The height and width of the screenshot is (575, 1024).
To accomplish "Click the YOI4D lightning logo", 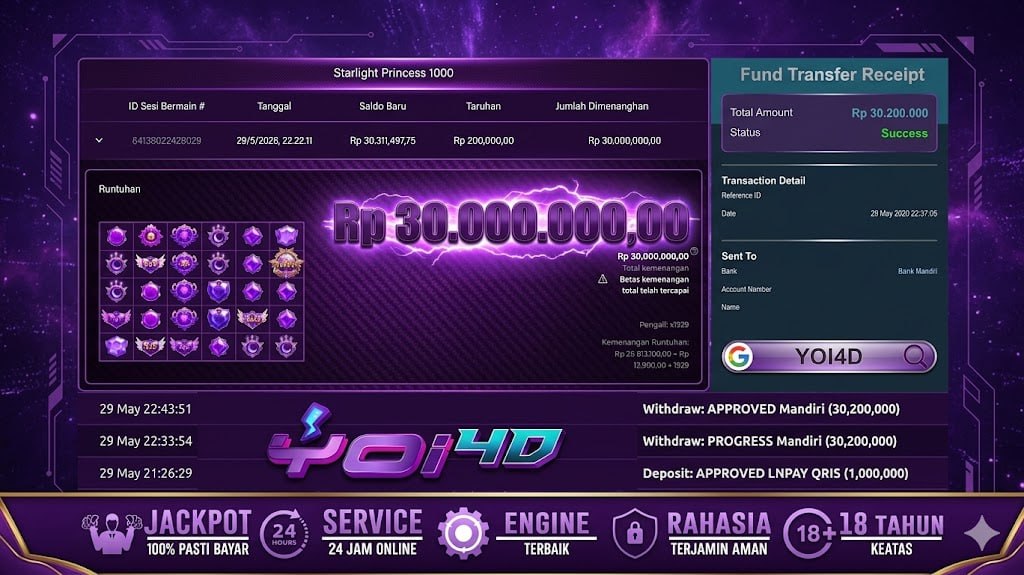I will click(414, 442).
